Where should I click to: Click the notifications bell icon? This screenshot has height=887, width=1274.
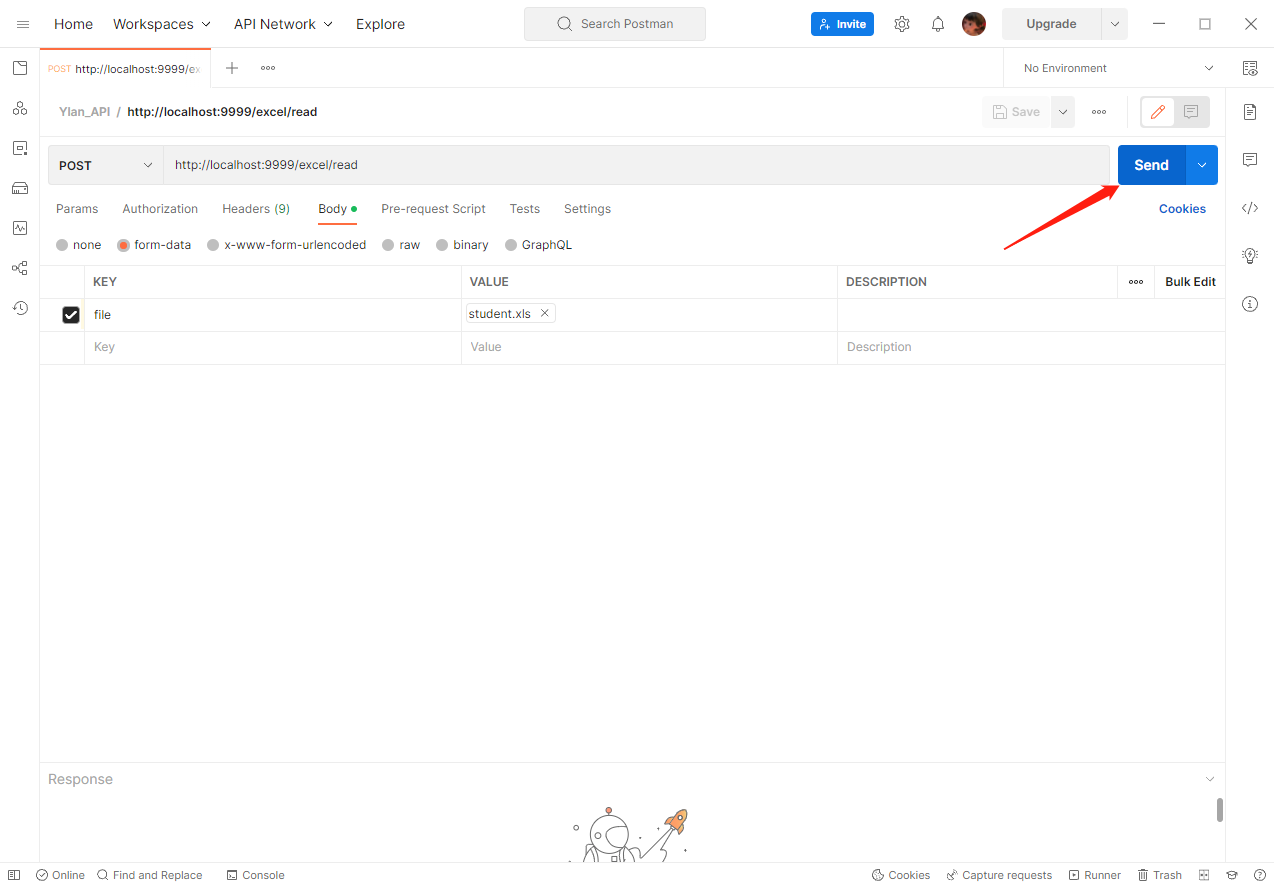938,24
